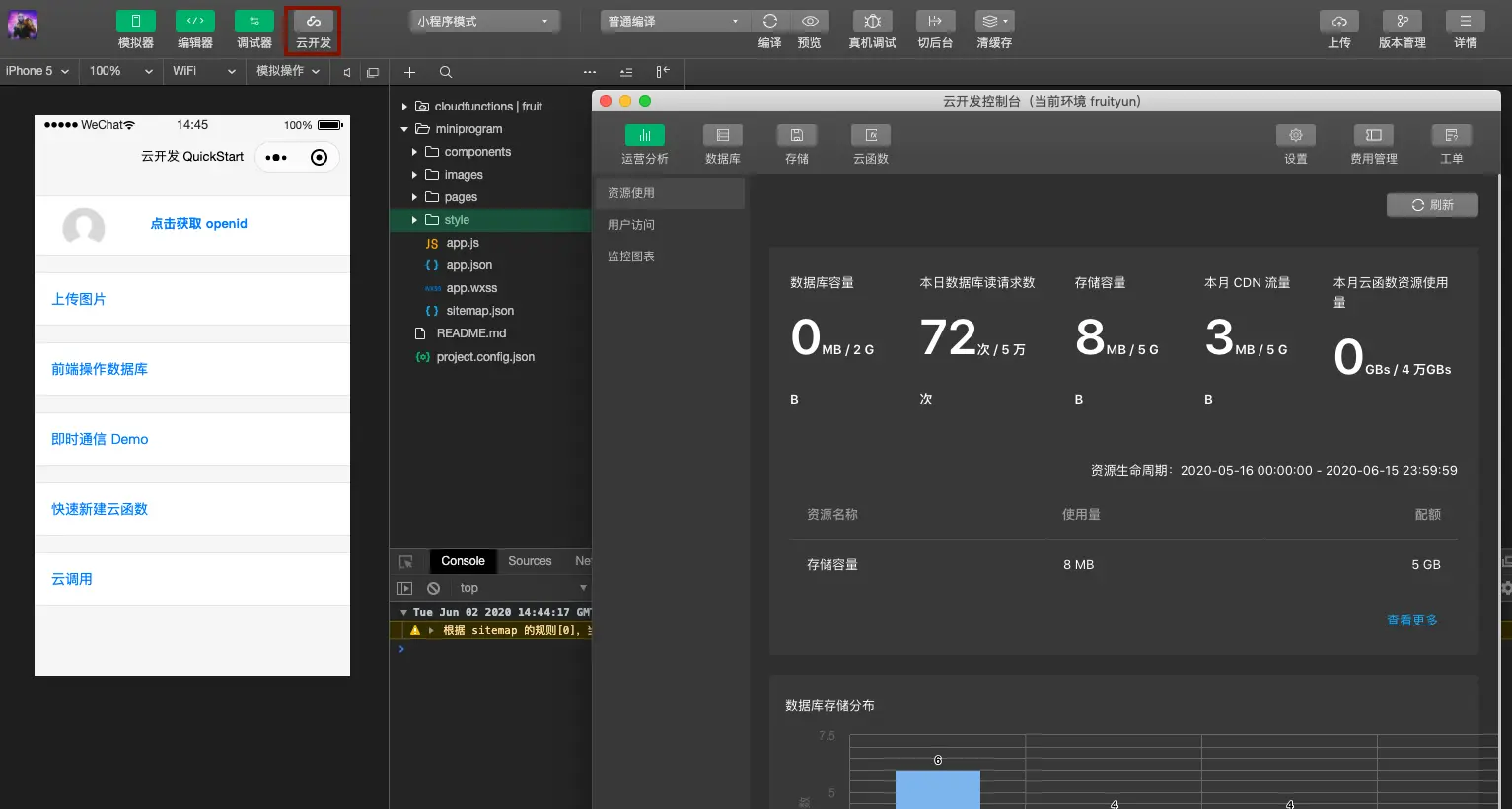The height and width of the screenshot is (809, 1512).
Task: Click the 刷新 refresh button
Action: 1432,205
